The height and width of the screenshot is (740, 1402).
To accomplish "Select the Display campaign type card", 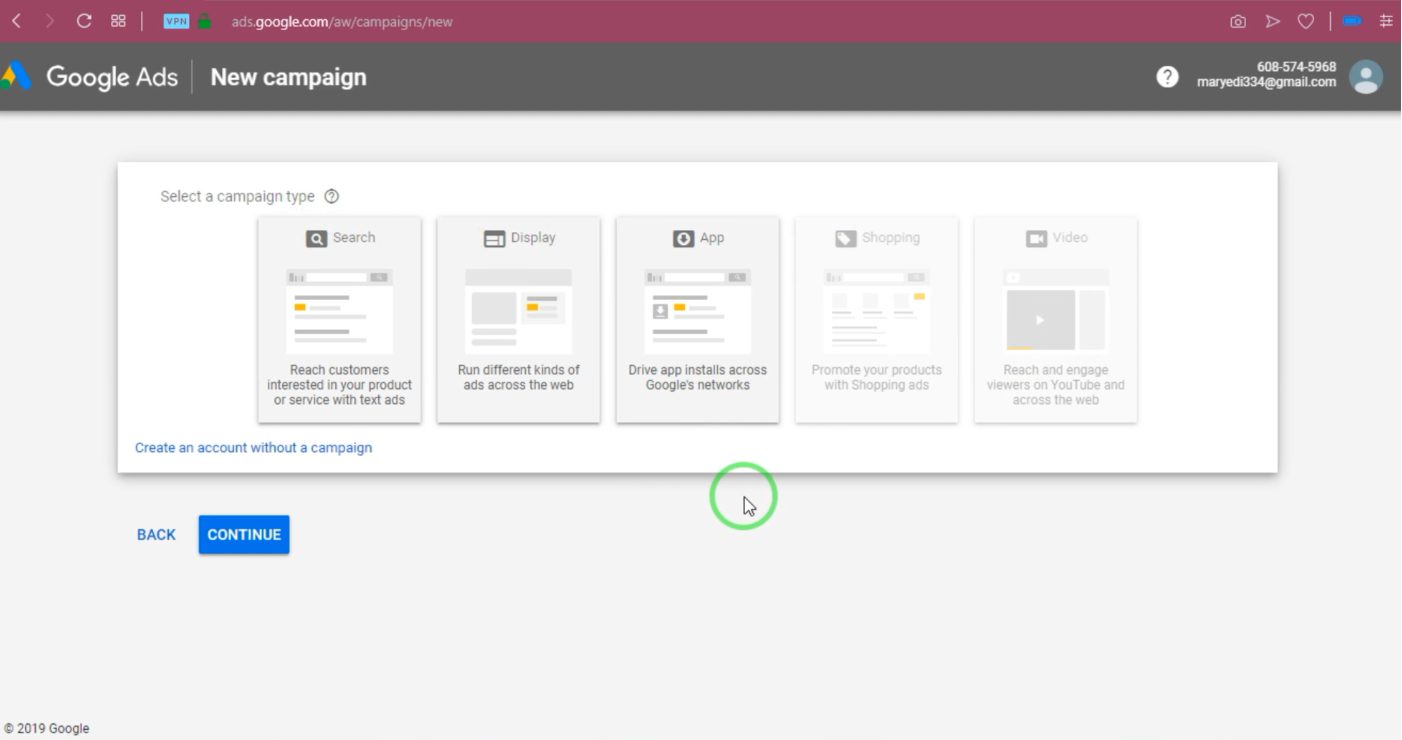I will 518,320.
